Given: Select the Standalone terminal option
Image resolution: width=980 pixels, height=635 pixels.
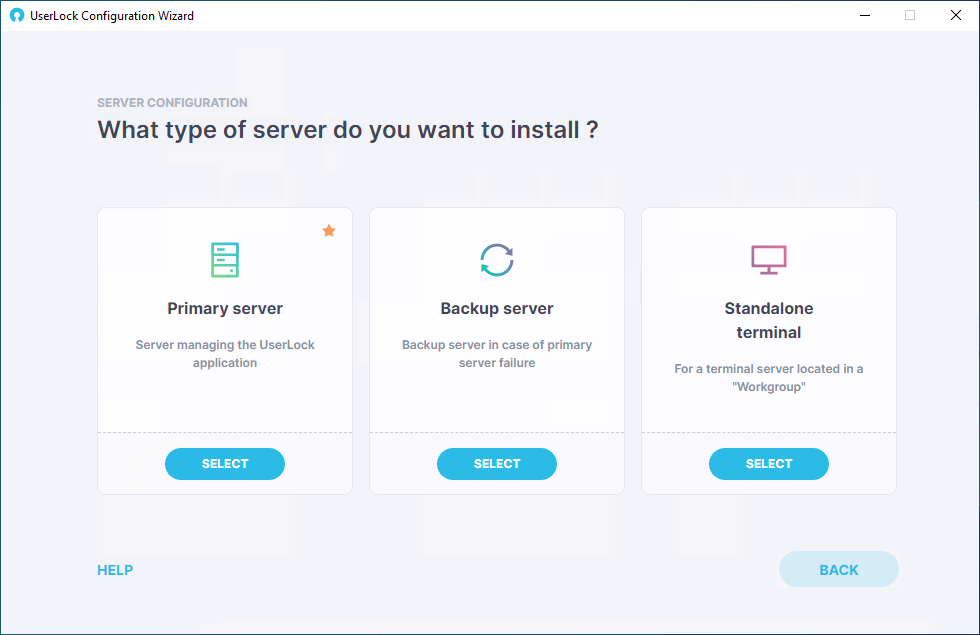Looking at the screenshot, I should click(769, 464).
